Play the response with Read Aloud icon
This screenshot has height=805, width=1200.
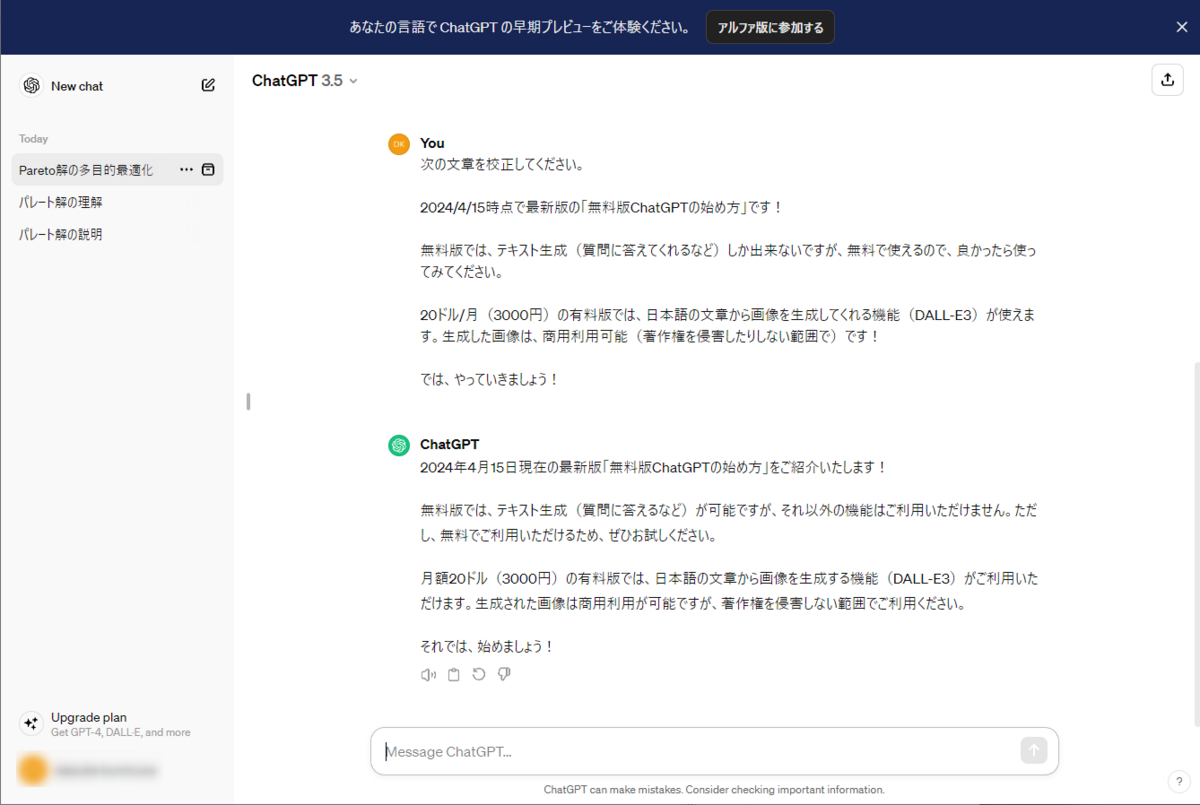tap(428, 675)
